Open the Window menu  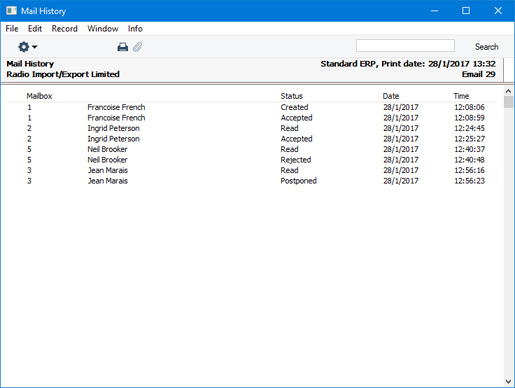coord(103,29)
